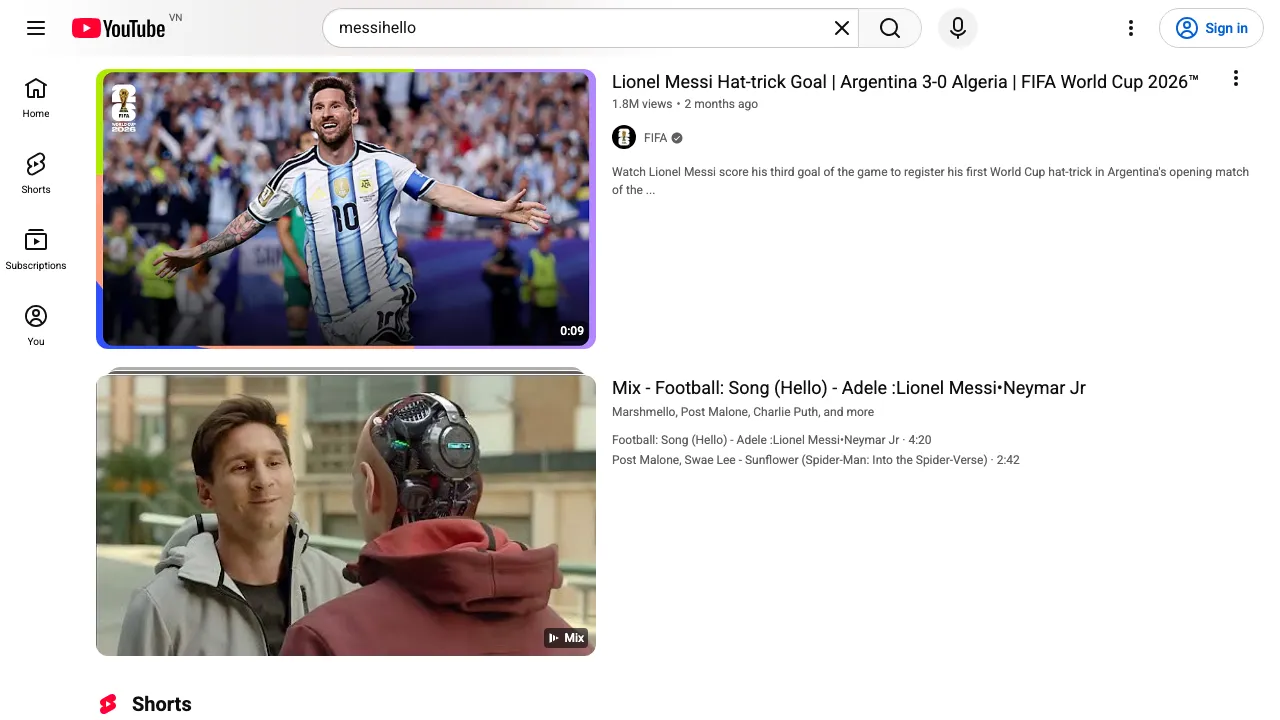Open Home in the sidebar

pyautogui.click(x=36, y=98)
